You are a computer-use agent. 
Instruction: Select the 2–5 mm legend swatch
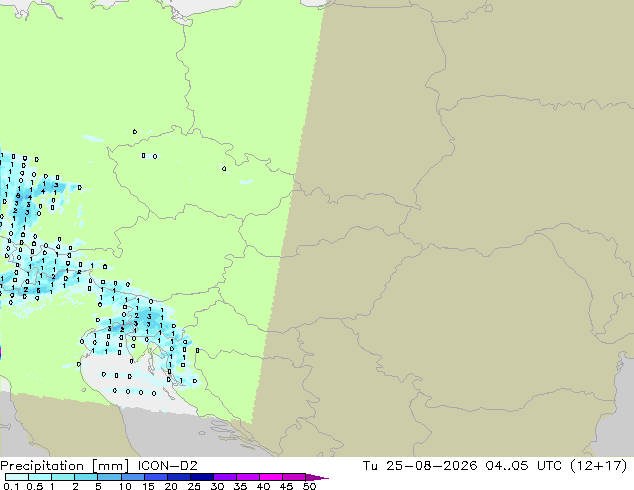[x=86, y=477]
